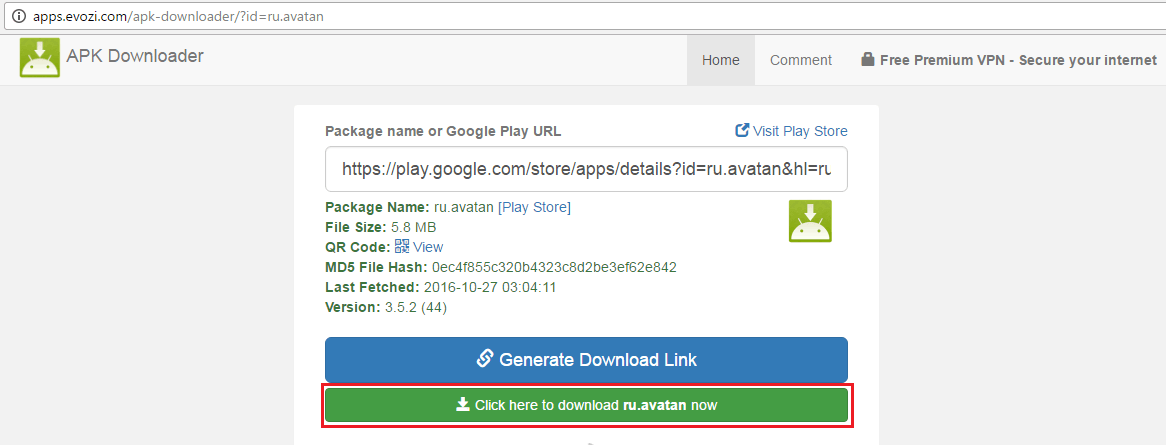The image size is (1166, 445).
Task: Open the Home tab
Action: 721,60
